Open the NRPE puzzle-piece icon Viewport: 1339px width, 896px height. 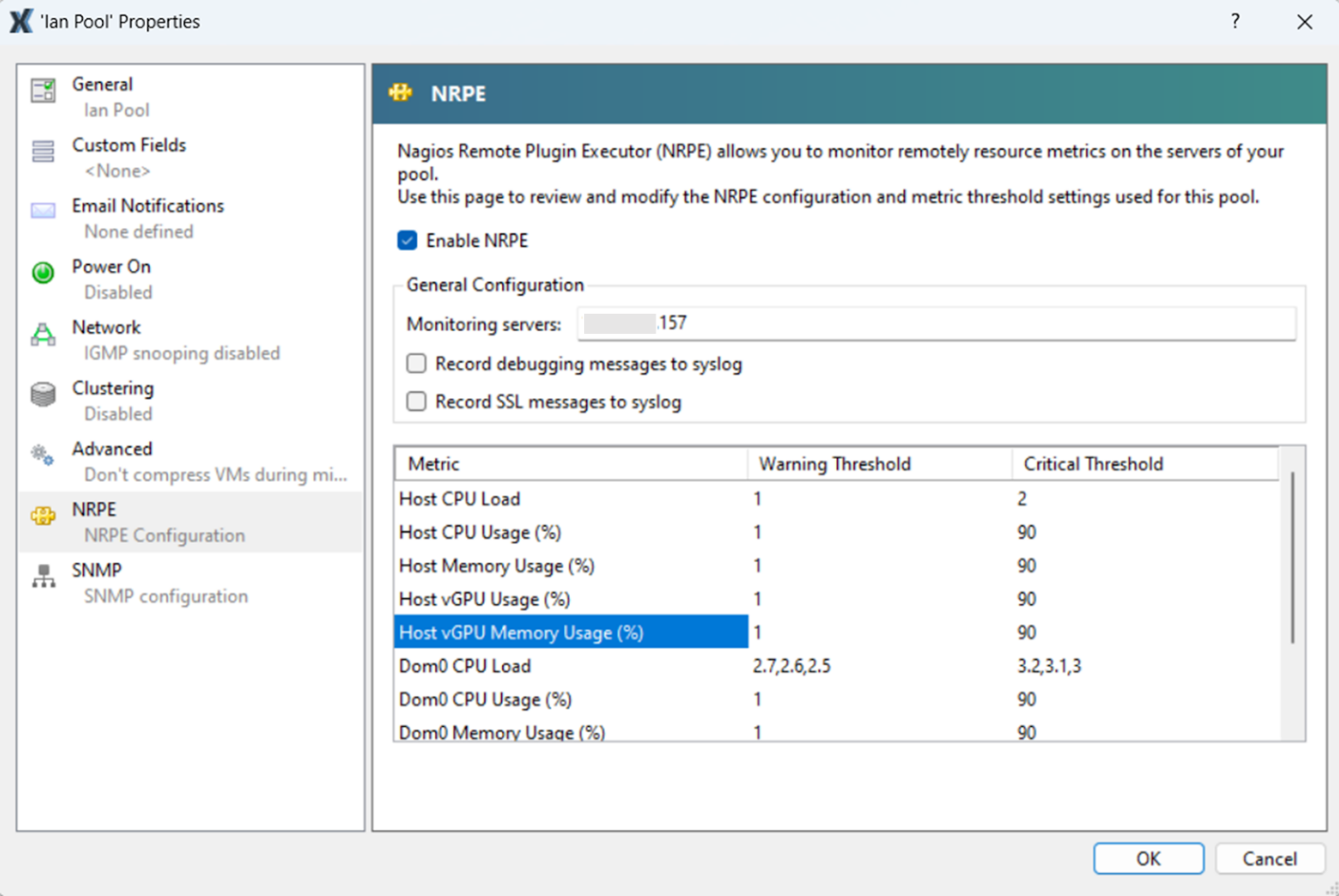(42, 515)
